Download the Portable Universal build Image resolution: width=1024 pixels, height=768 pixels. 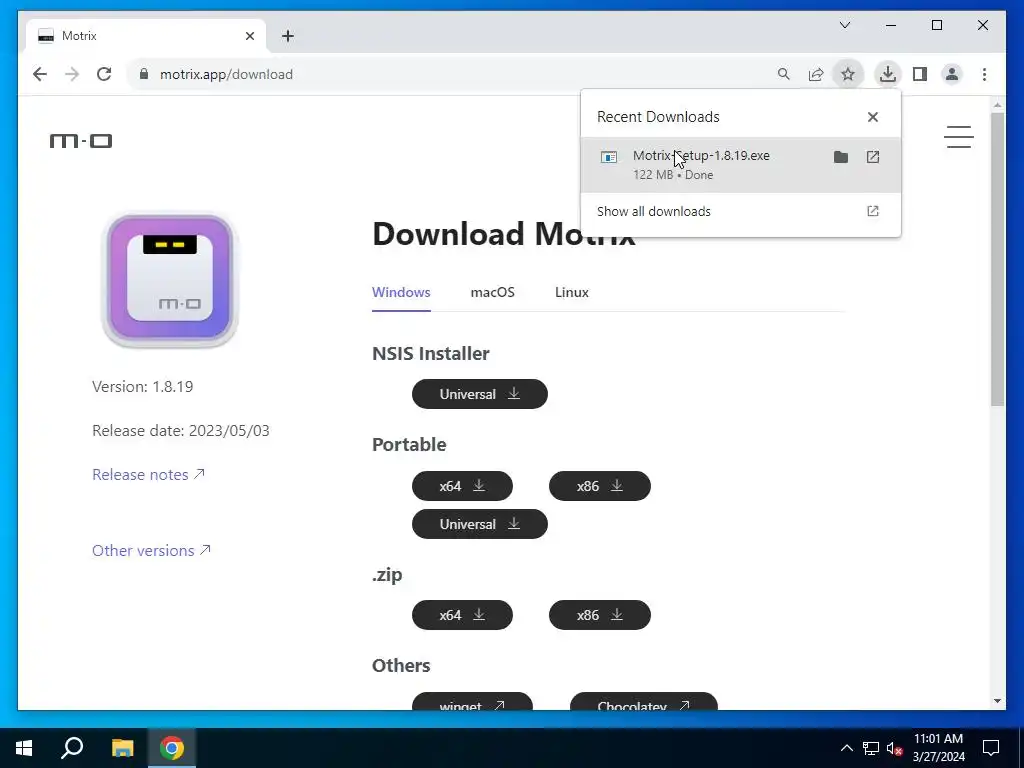point(480,524)
